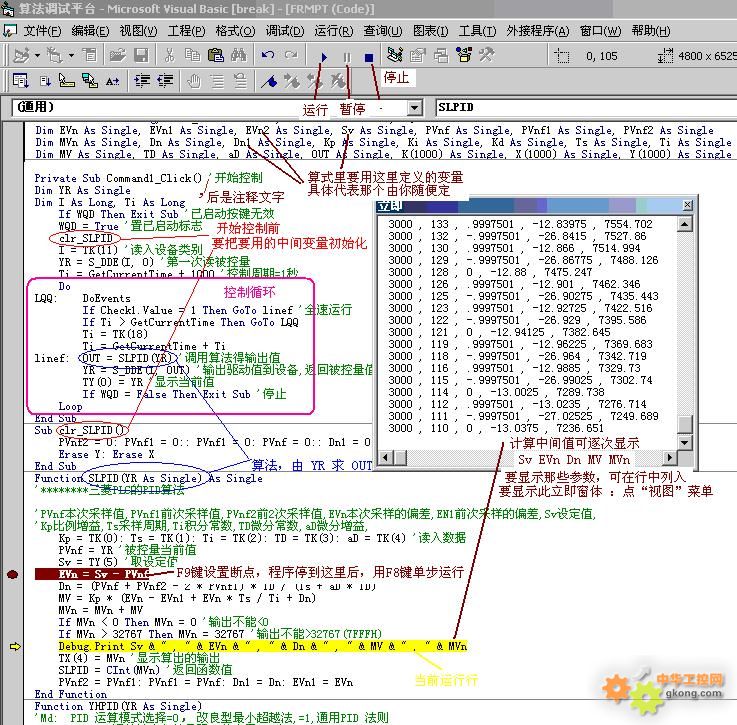Open the Form Layout Window icon

(441, 55)
